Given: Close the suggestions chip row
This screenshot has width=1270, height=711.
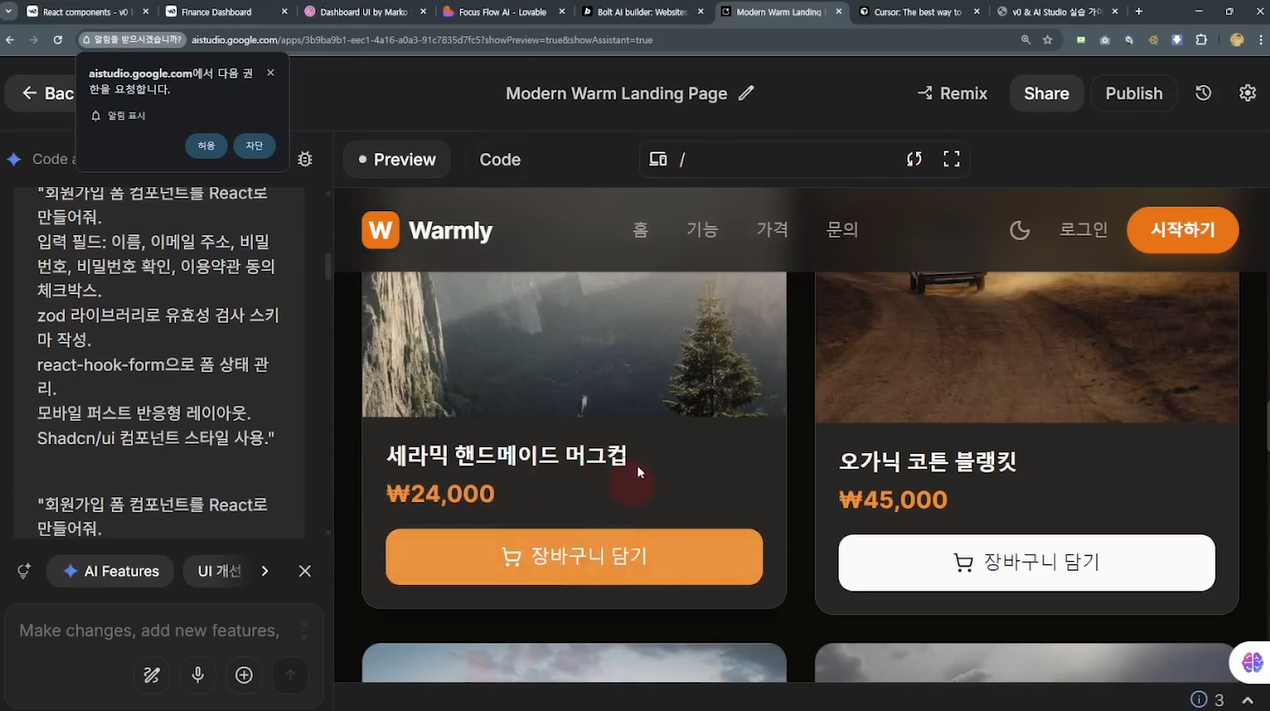Looking at the screenshot, I should [305, 571].
